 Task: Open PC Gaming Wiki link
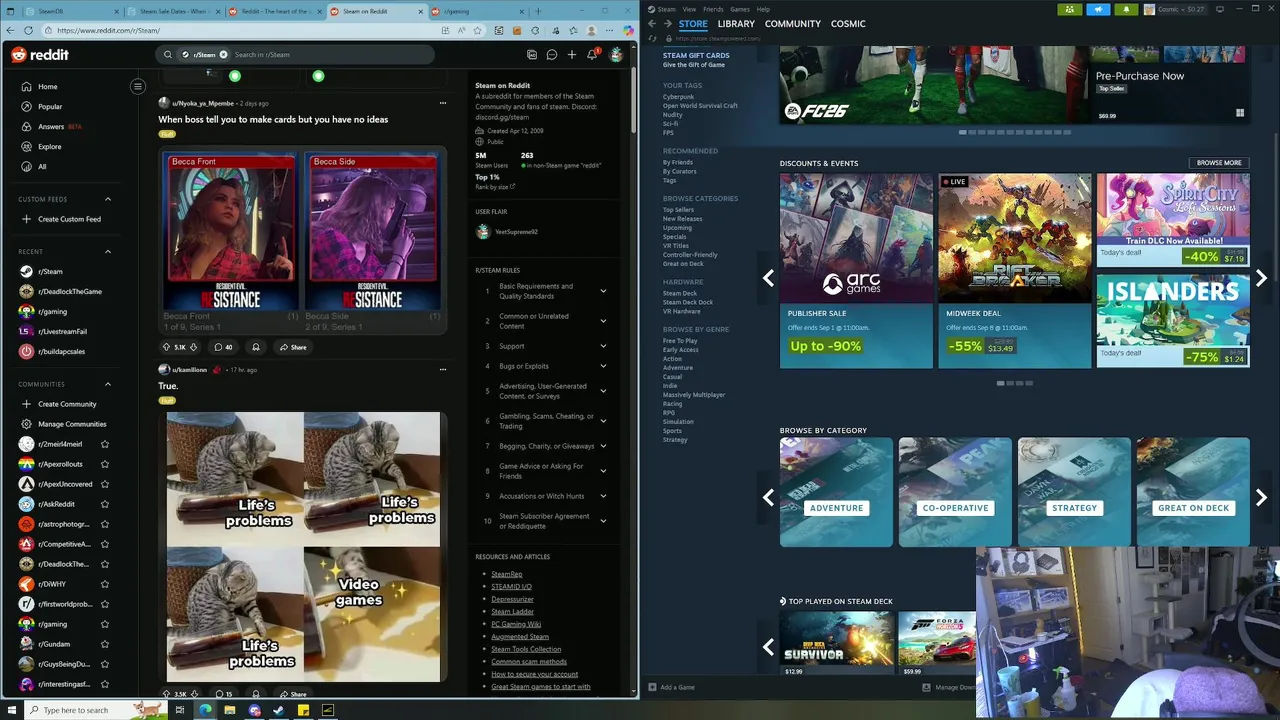pyautogui.click(x=516, y=624)
